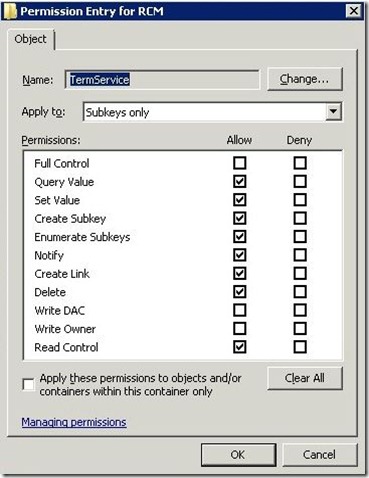
Task: Click the Allow column header
Action: 239,140
